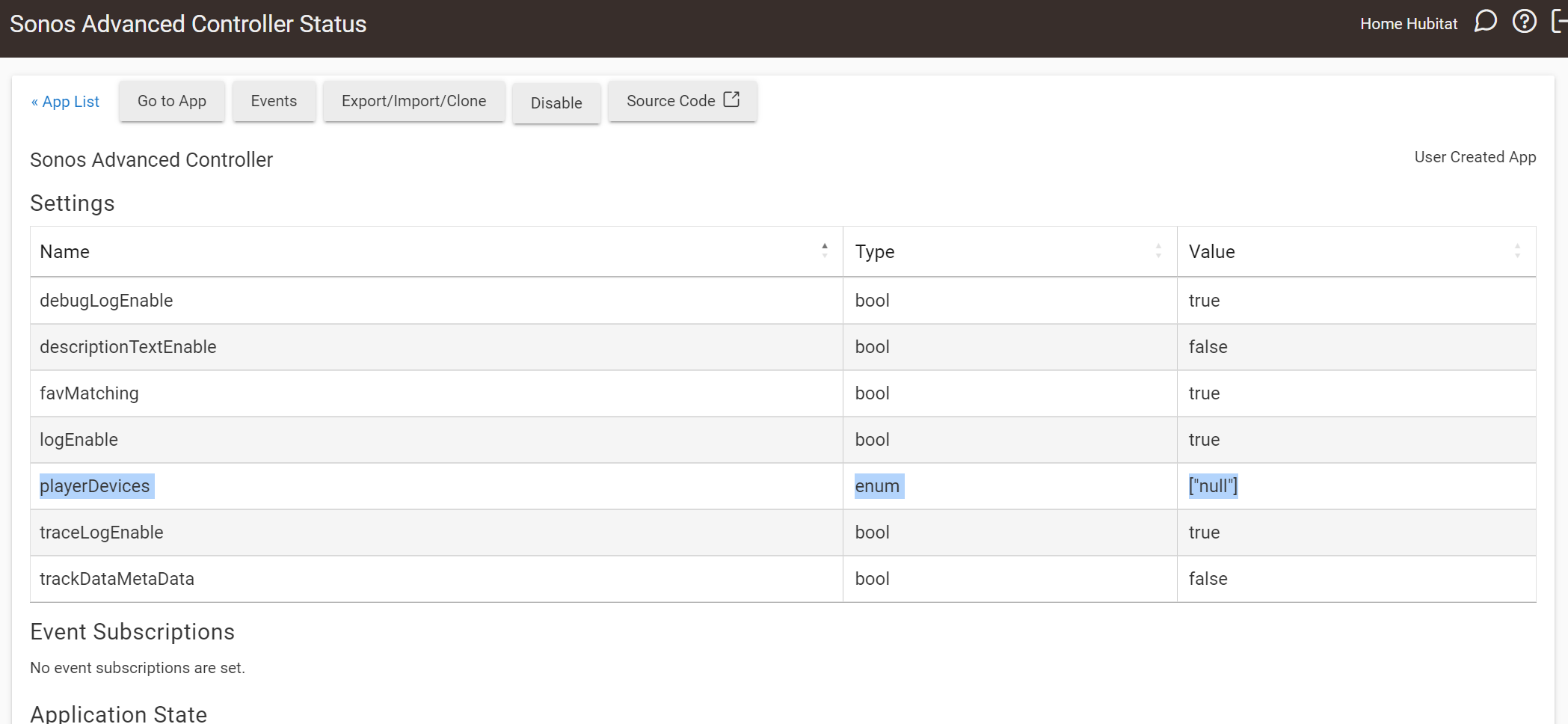Sort settings table by Type column arrows

(1157, 251)
